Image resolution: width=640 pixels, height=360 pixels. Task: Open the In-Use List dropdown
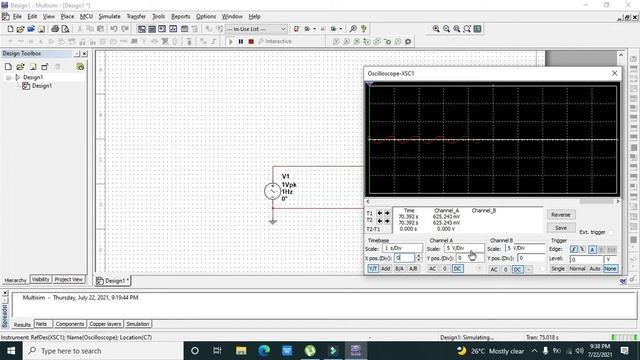[256, 29]
